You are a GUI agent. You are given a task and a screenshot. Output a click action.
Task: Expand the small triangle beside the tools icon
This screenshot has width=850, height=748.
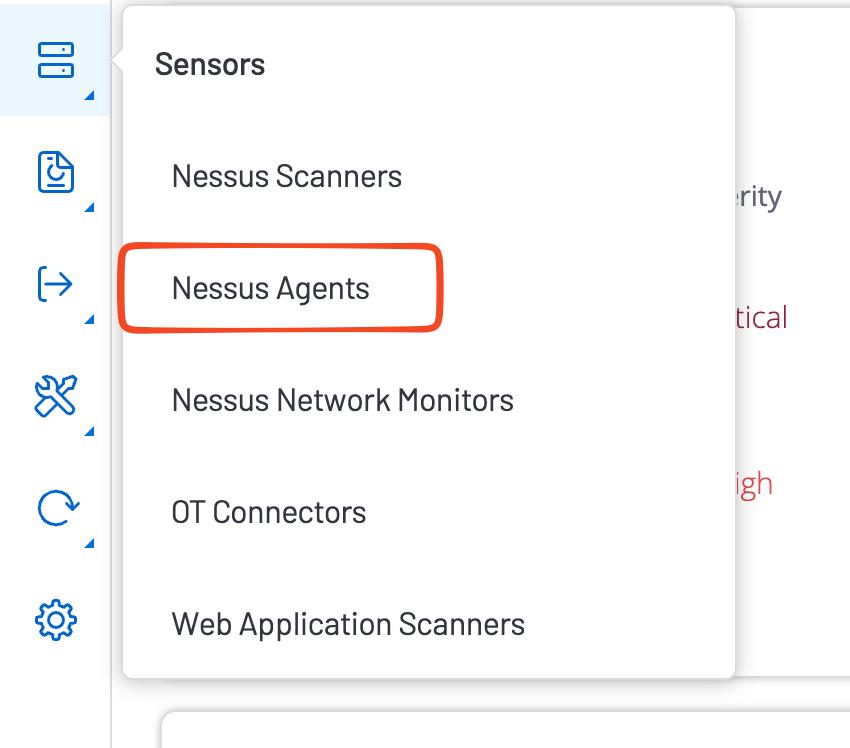pyautogui.click(x=90, y=432)
